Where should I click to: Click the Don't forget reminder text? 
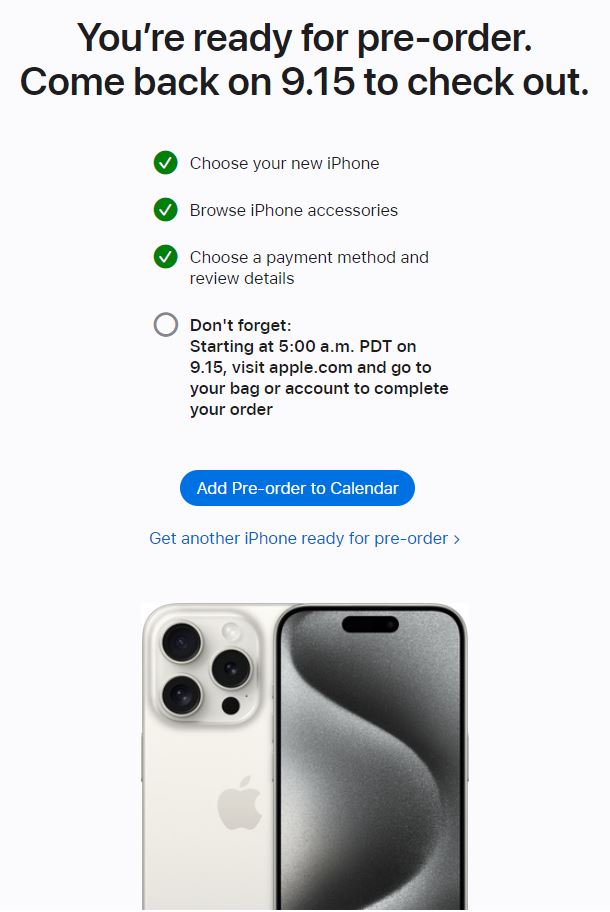(319, 367)
